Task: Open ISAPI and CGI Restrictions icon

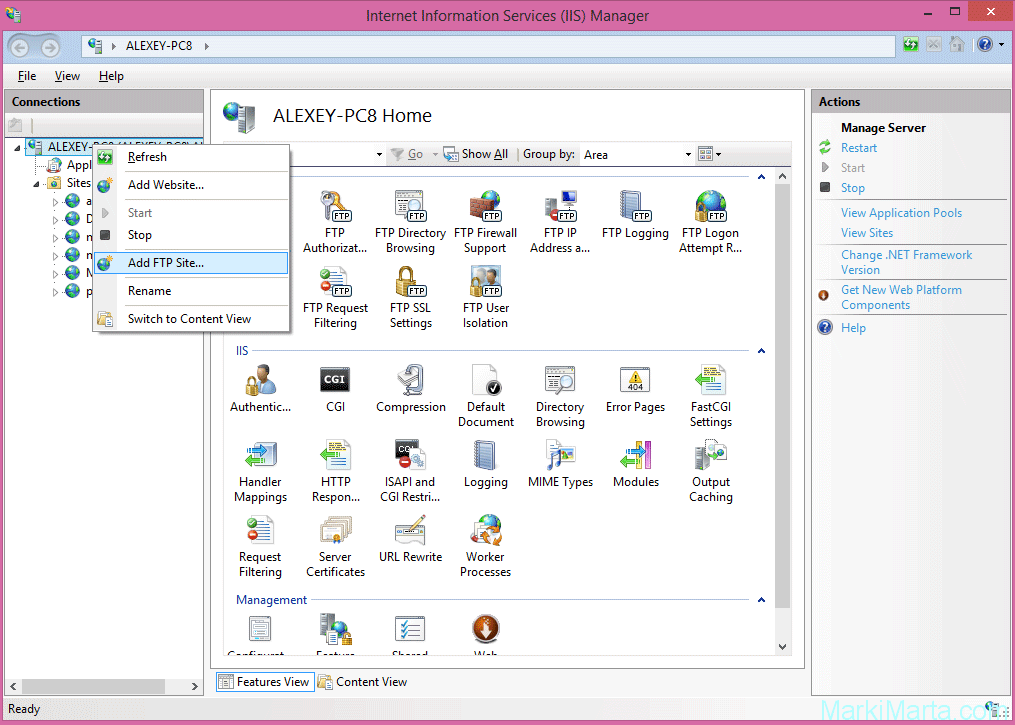Action: point(410,471)
